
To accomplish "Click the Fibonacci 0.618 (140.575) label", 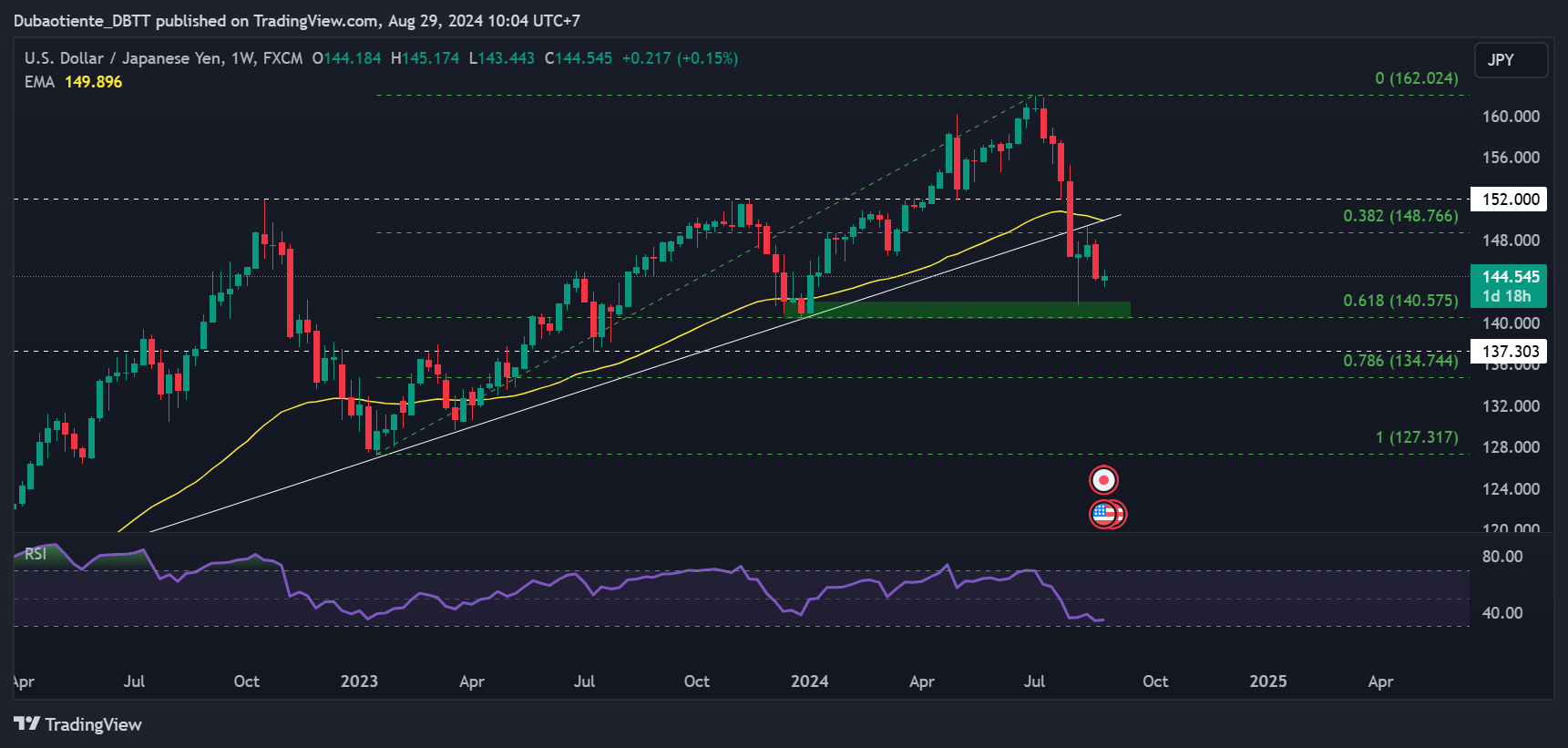I will 1400,301.
